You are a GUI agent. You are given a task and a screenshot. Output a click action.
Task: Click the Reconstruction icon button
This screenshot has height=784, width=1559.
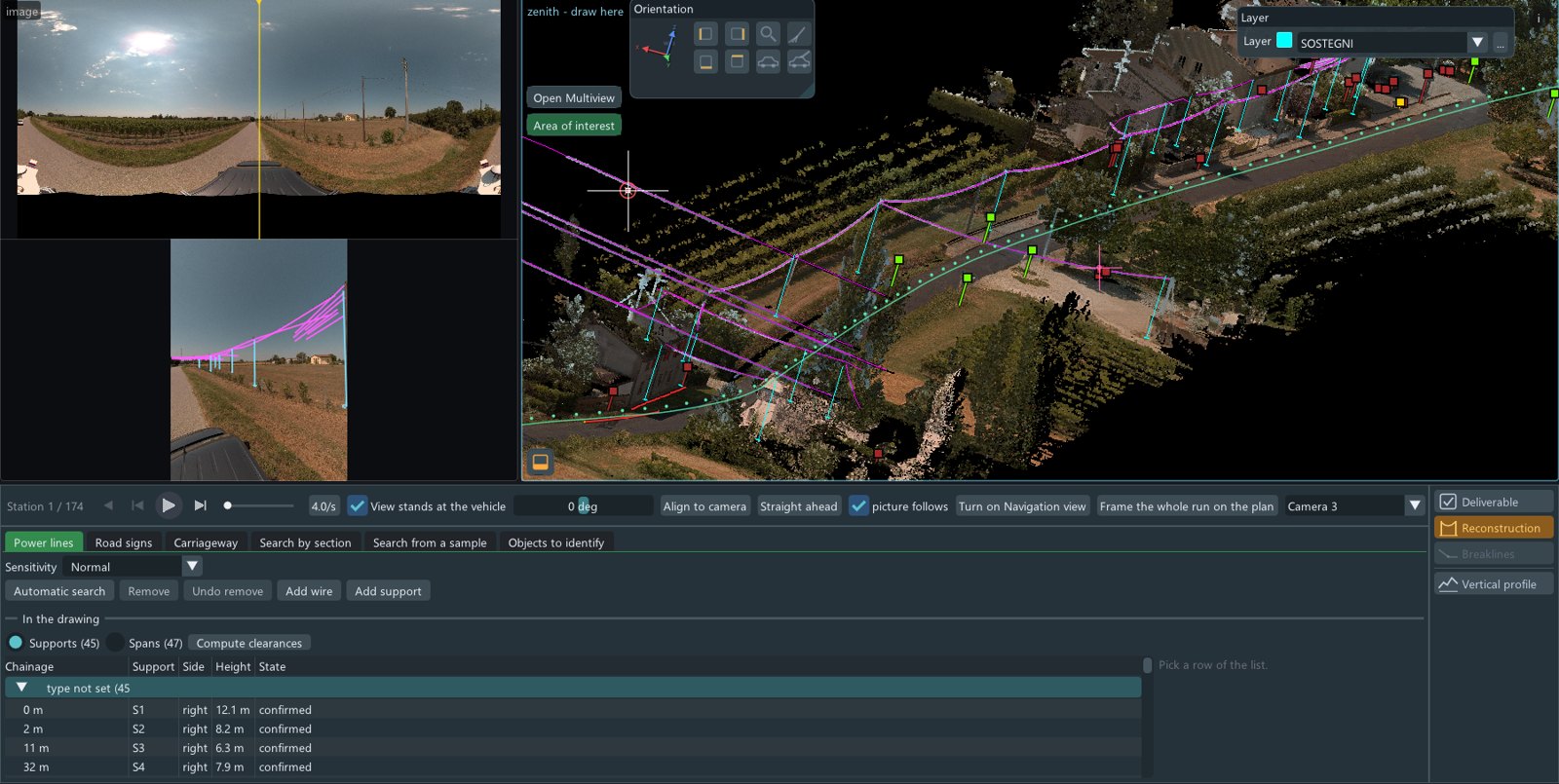coord(1493,528)
